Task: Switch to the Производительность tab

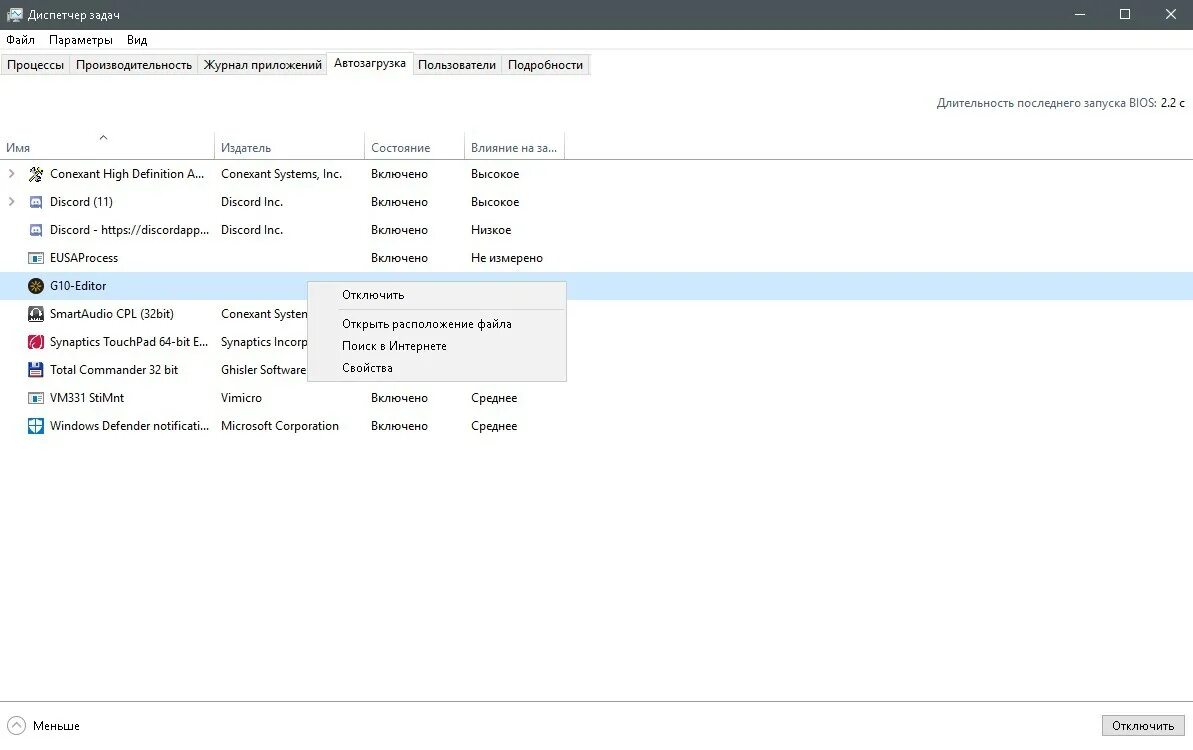Action: 134,65
